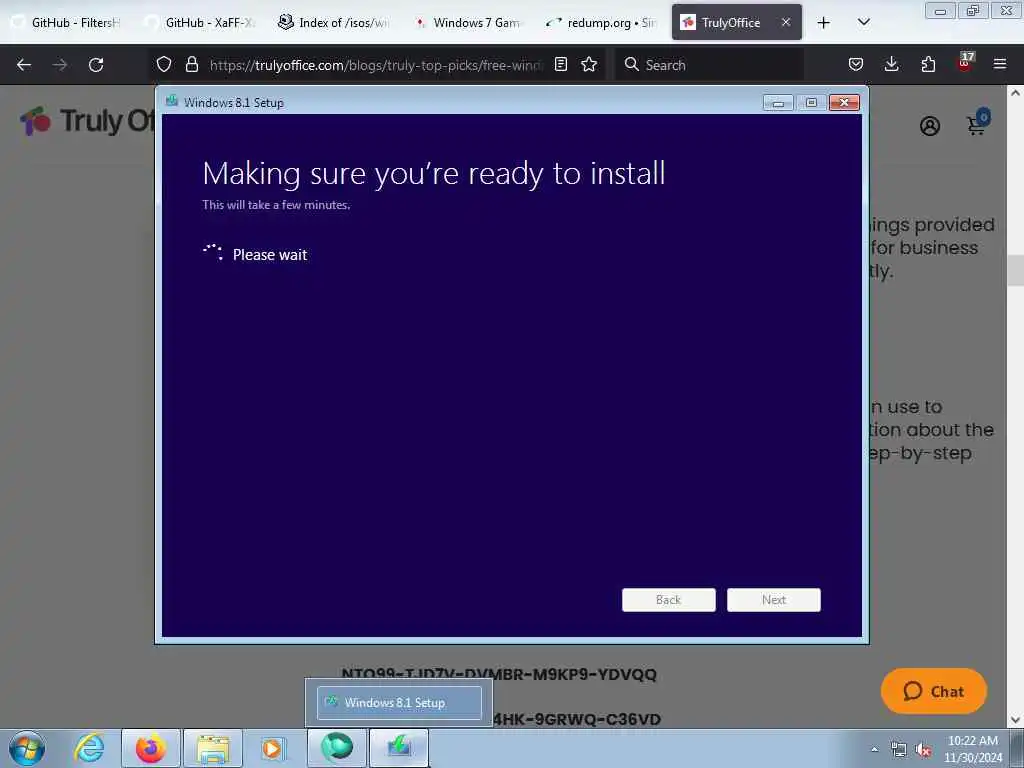
Task: Click the Back button in Windows 8.1 Setup
Action: point(669,600)
